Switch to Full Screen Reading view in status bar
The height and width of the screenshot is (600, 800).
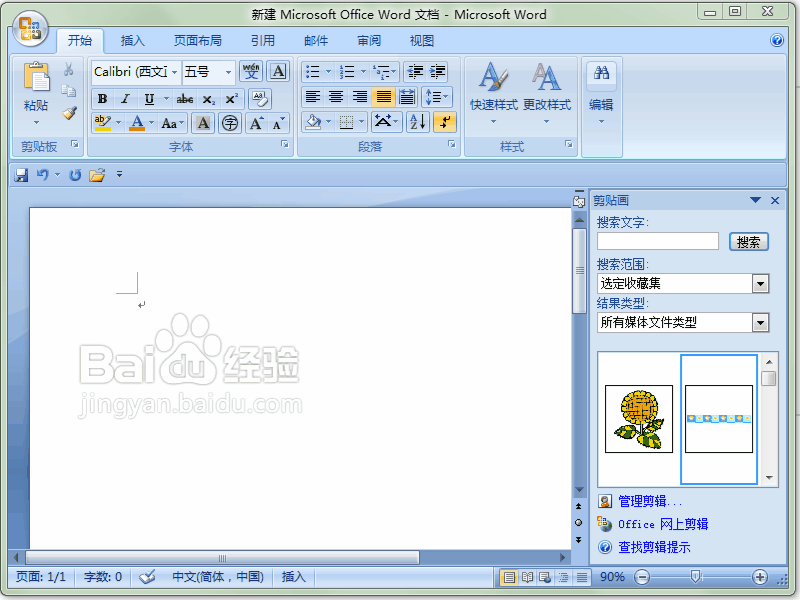527,577
